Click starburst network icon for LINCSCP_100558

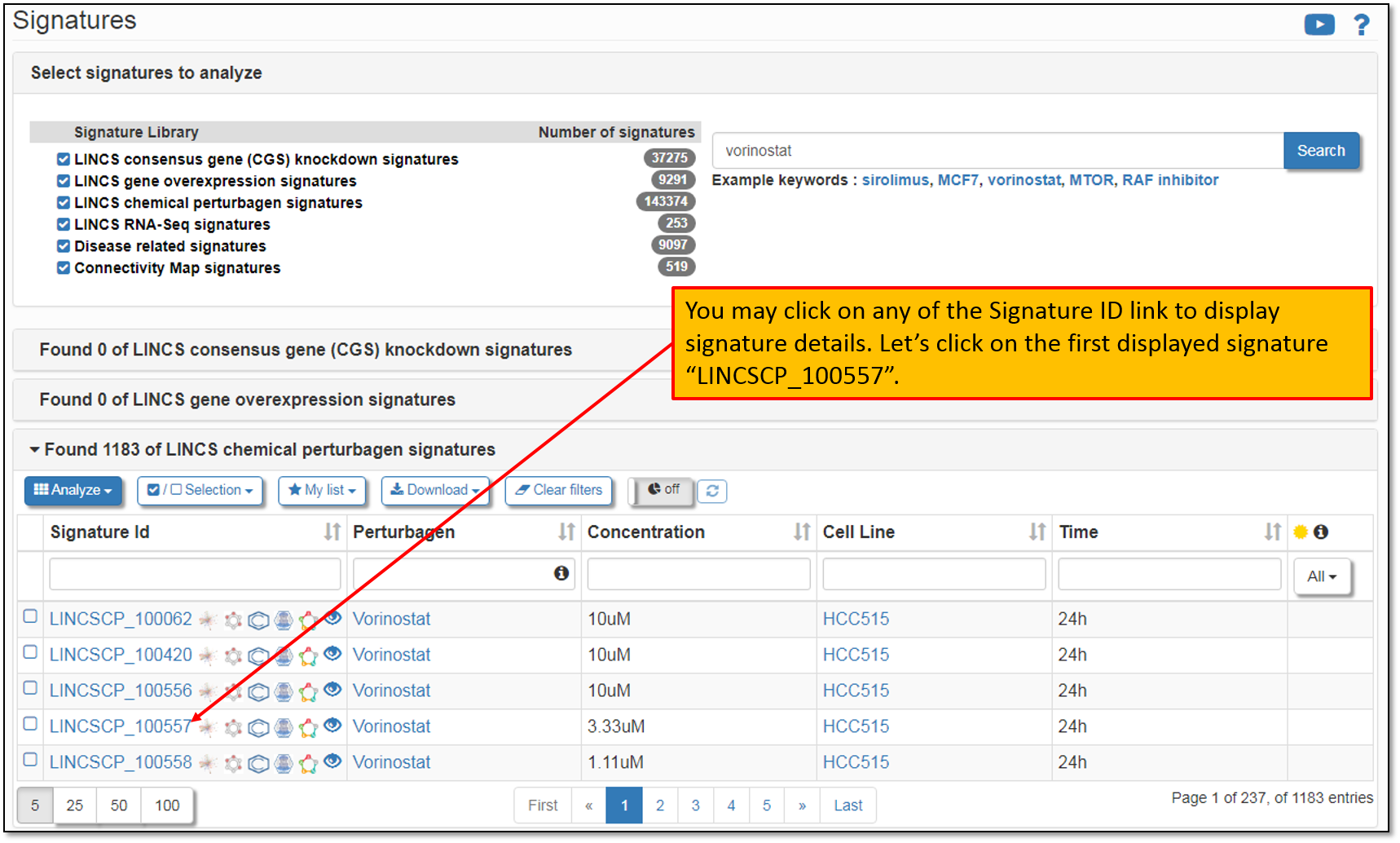point(208,764)
